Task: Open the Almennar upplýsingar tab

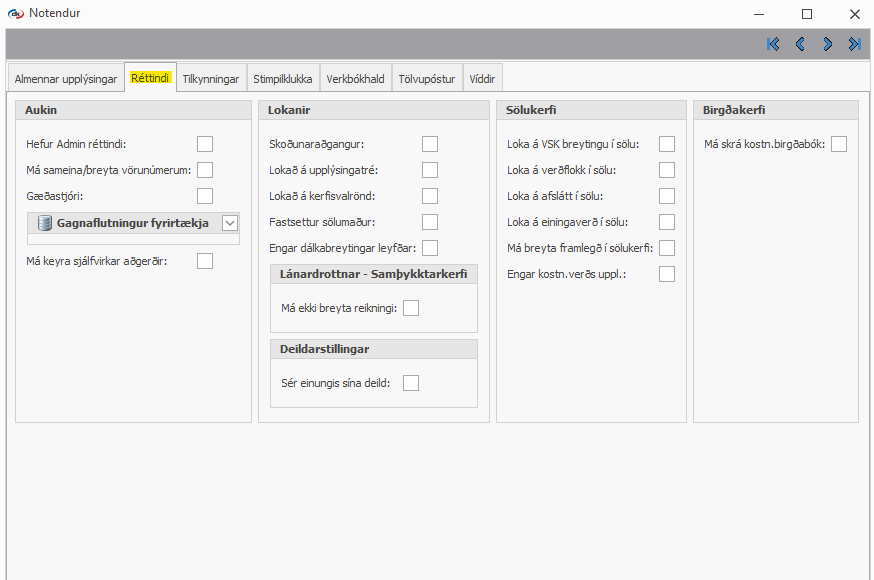Action: (x=66, y=79)
